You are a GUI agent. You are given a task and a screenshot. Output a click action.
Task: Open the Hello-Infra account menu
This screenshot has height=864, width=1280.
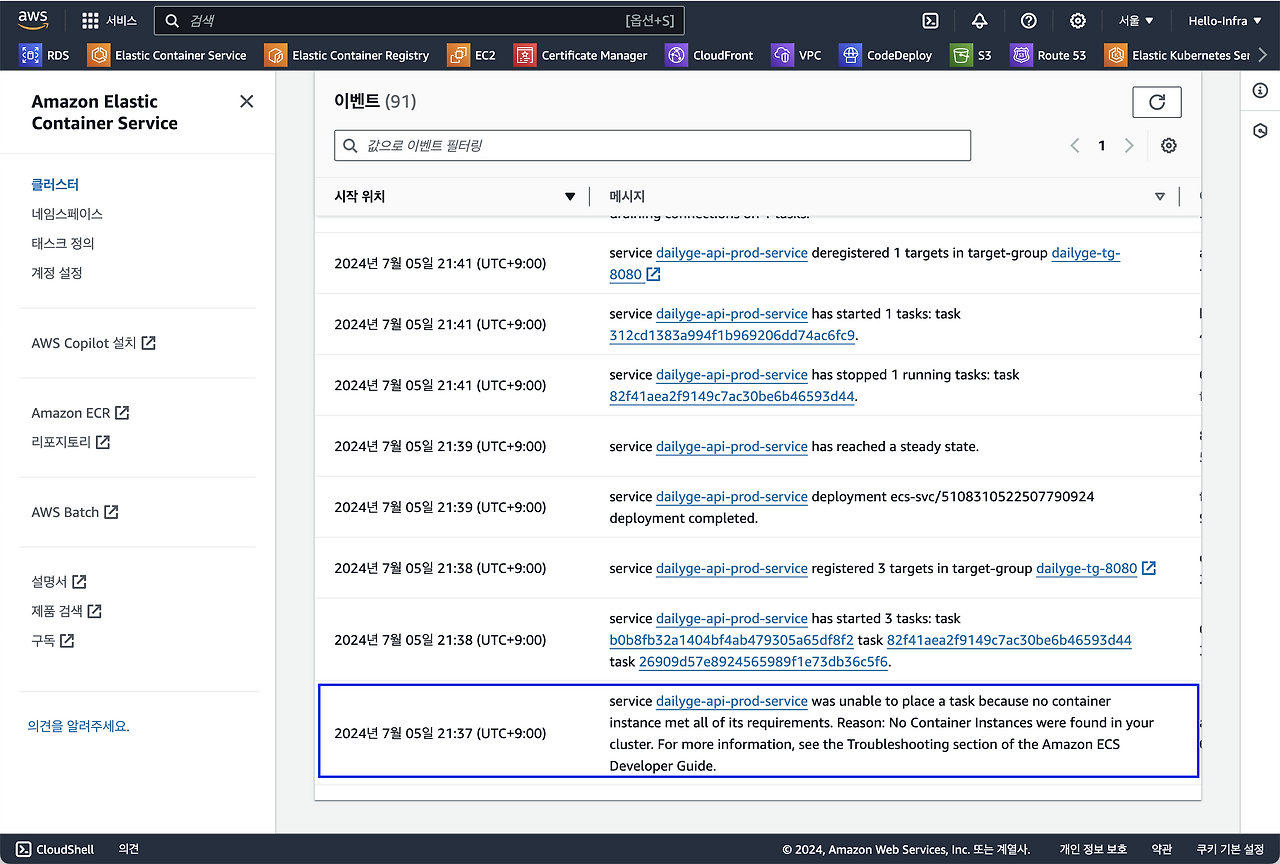tap(1224, 21)
